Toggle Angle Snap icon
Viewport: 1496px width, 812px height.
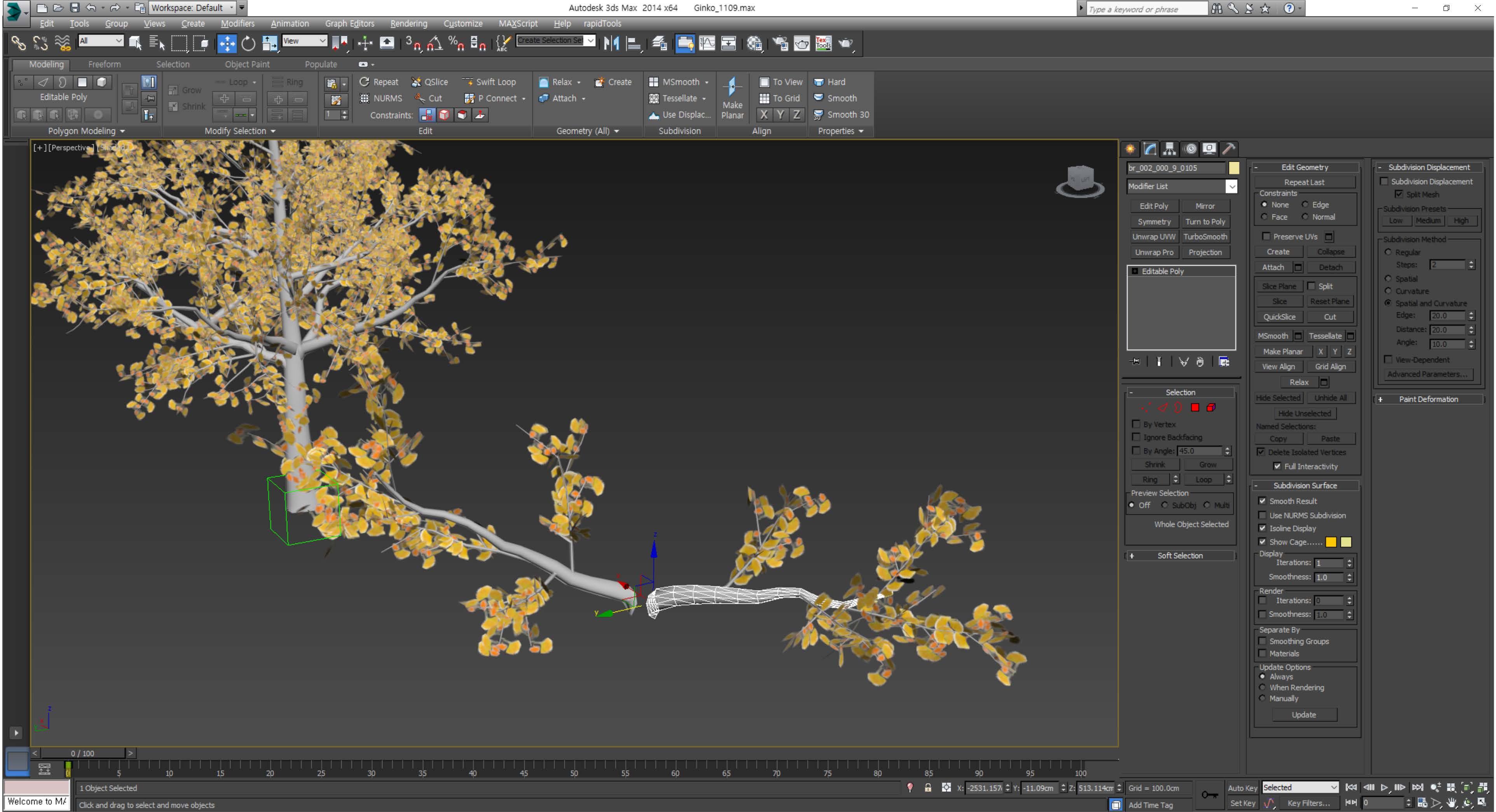coord(435,43)
